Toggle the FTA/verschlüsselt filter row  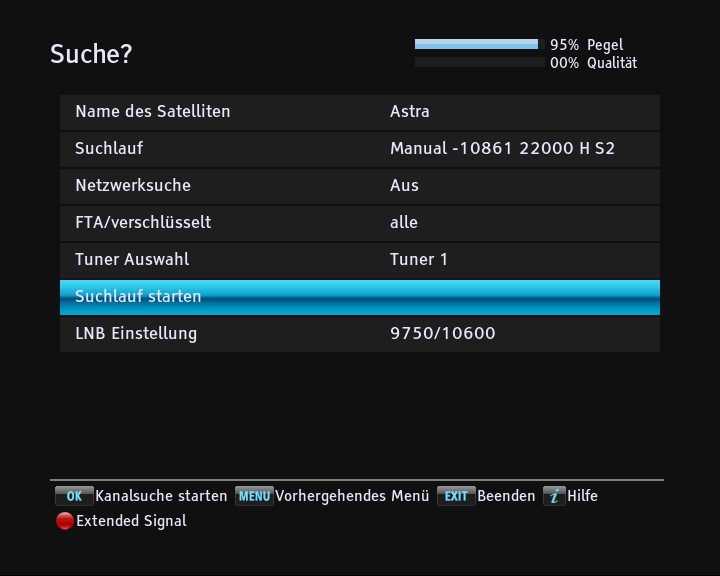pyautogui.click(x=359, y=223)
